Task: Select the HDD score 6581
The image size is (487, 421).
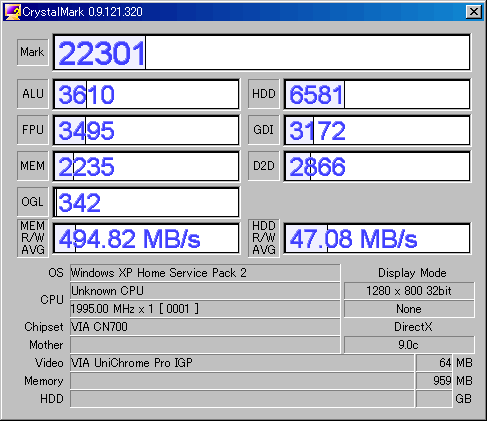Action: pyautogui.click(x=377, y=94)
